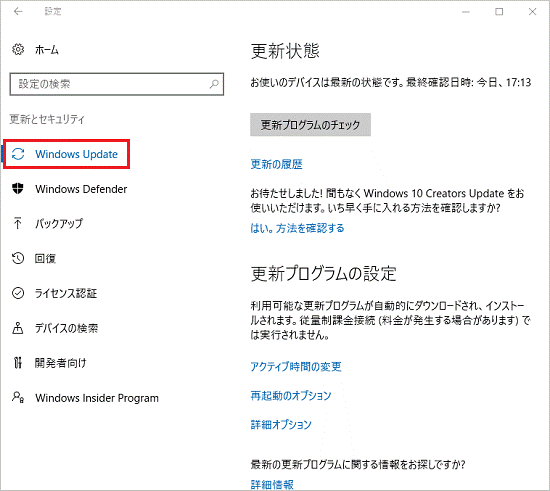The width and height of the screenshot is (550, 491).
Task: Click 詳細情報 link at bottom
Action: (272, 484)
